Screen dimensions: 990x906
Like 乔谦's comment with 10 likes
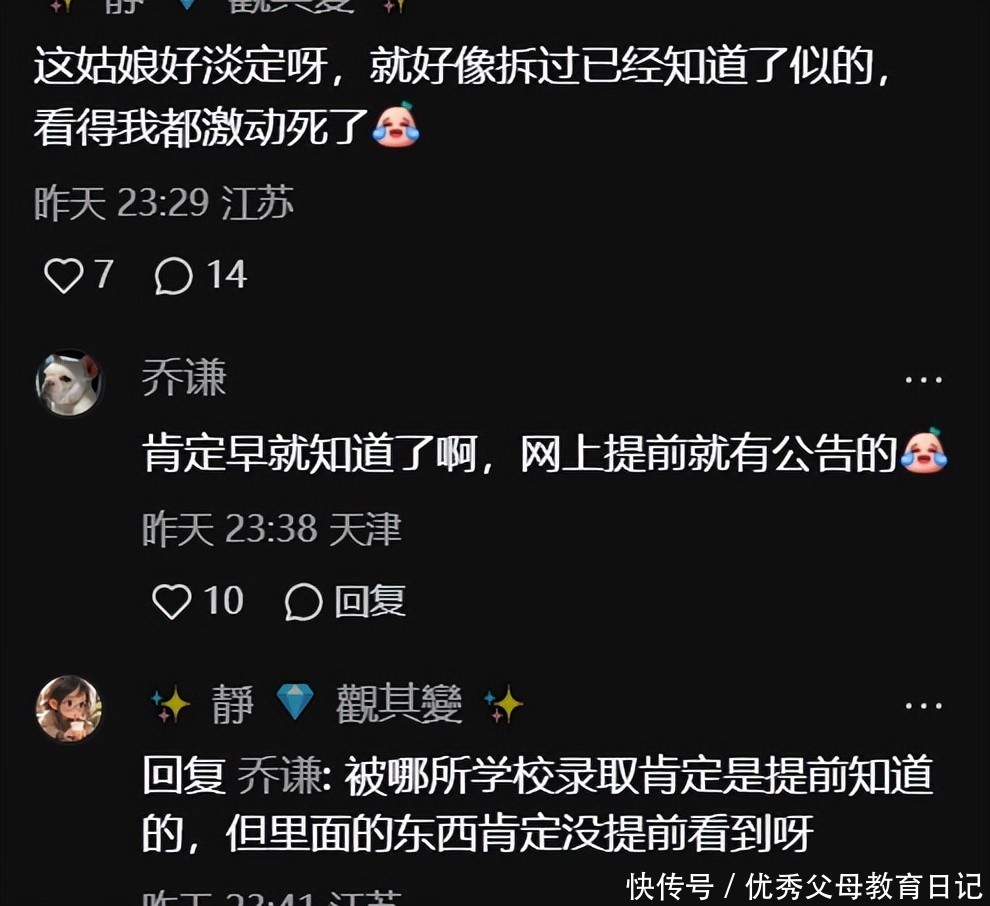[x=172, y=600]
